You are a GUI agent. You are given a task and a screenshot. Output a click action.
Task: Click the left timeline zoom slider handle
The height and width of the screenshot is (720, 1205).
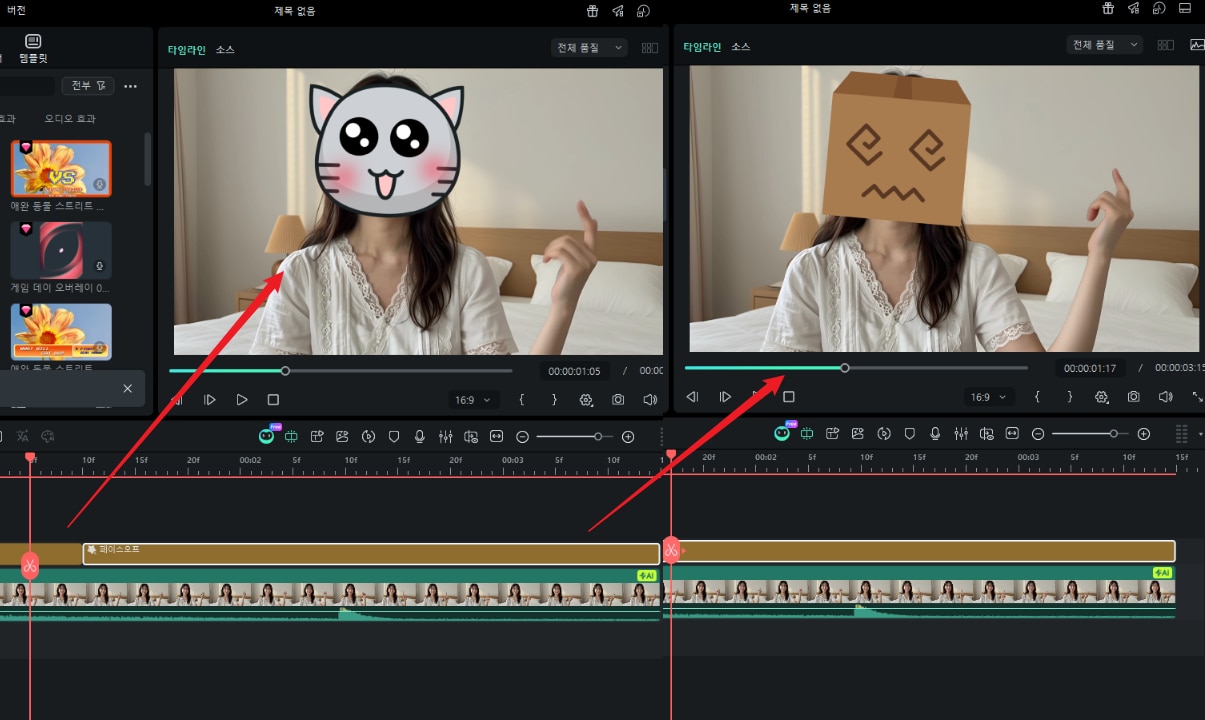[598, 437]
